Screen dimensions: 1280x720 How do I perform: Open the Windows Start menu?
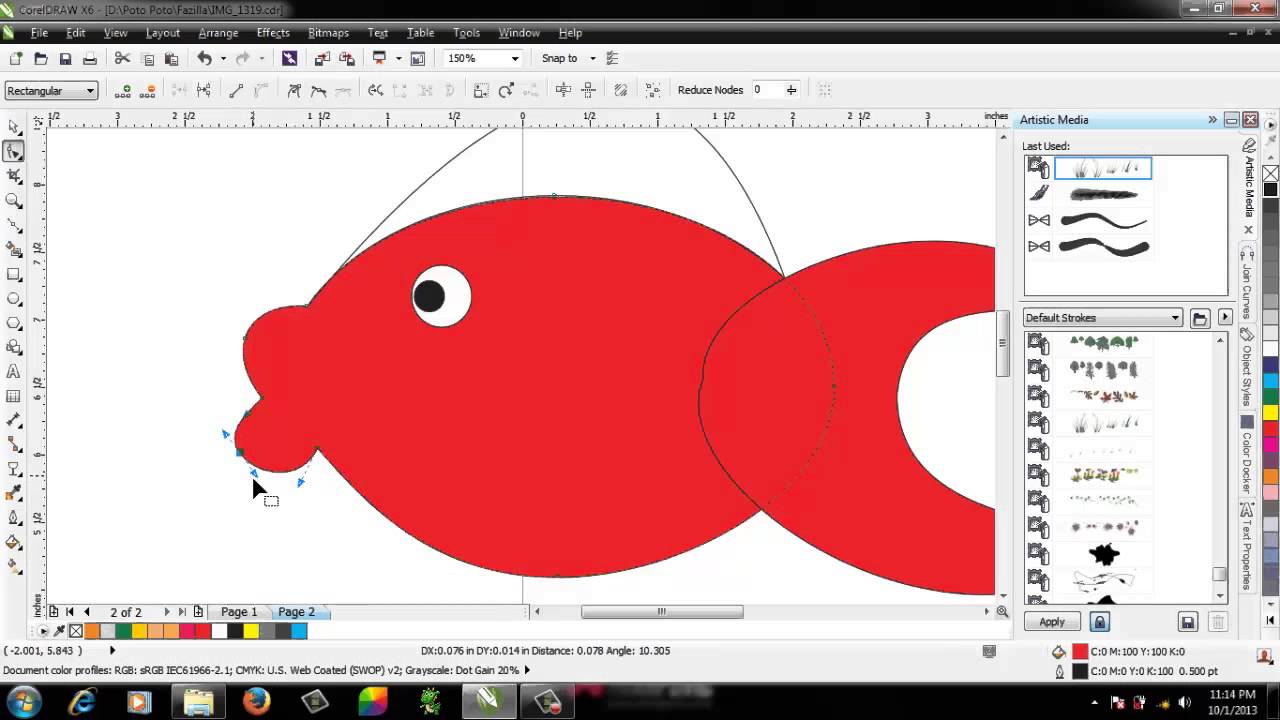(23, 701)
